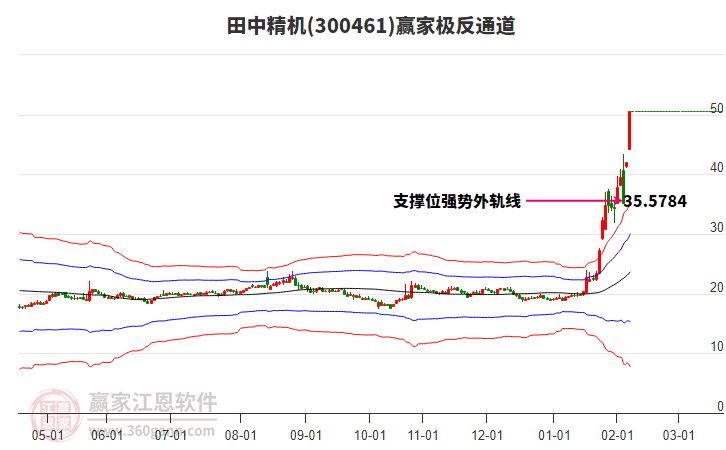Click the x-axis date 07-01
726x450 pixels.
[x=170, y=436]
